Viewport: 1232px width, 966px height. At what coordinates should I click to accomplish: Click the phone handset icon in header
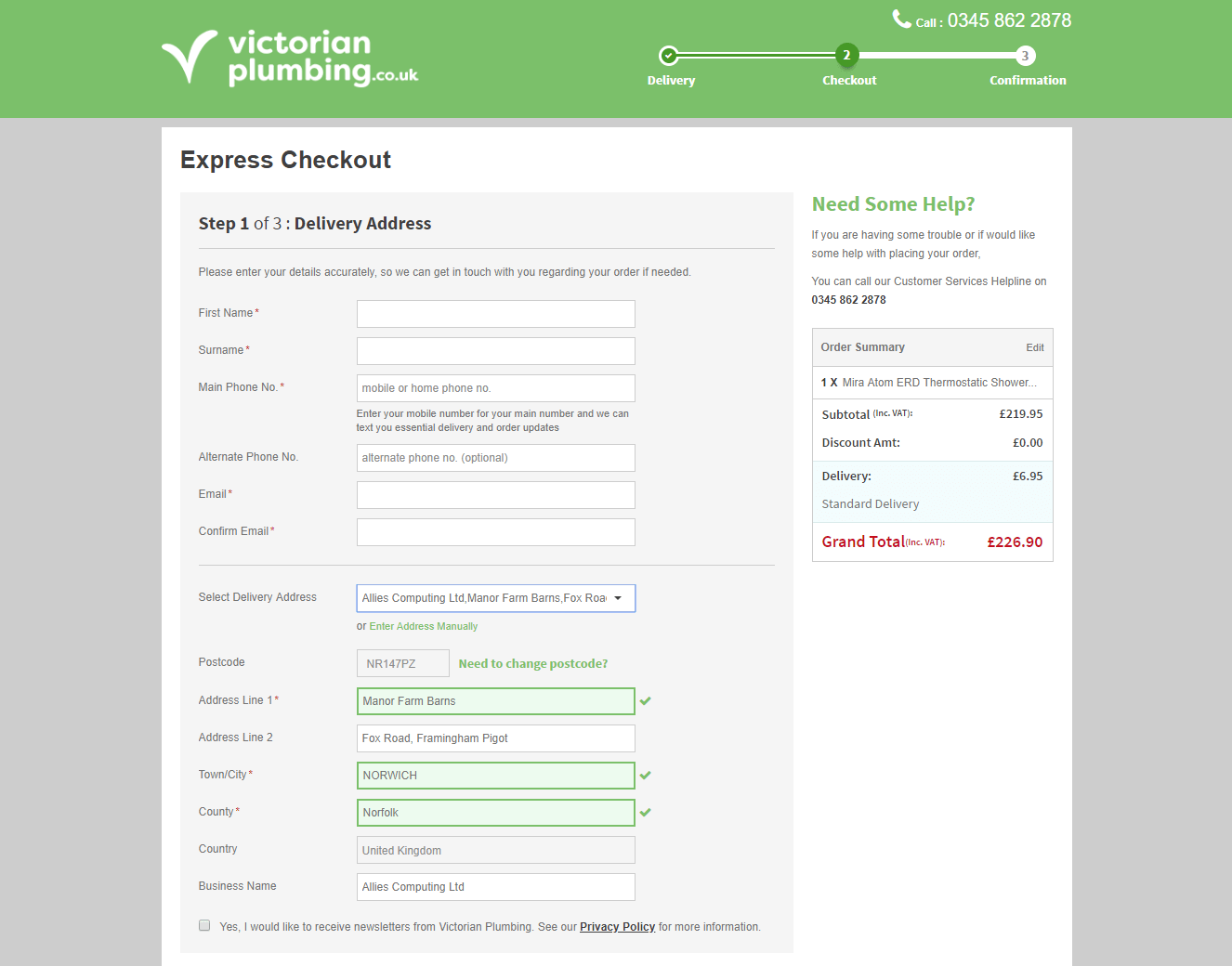pos(900,19)
